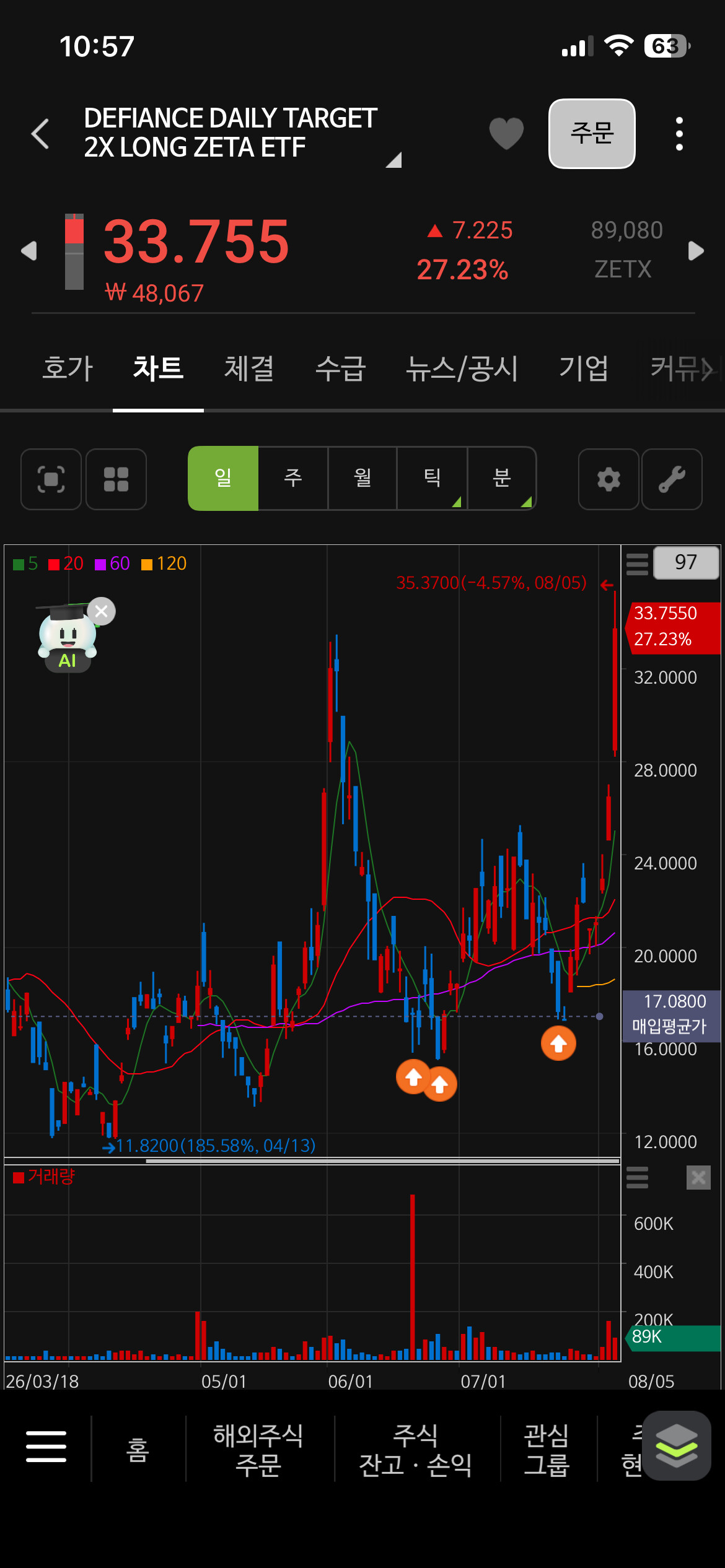Select the 일 daily chart period

tap(223, 478)
